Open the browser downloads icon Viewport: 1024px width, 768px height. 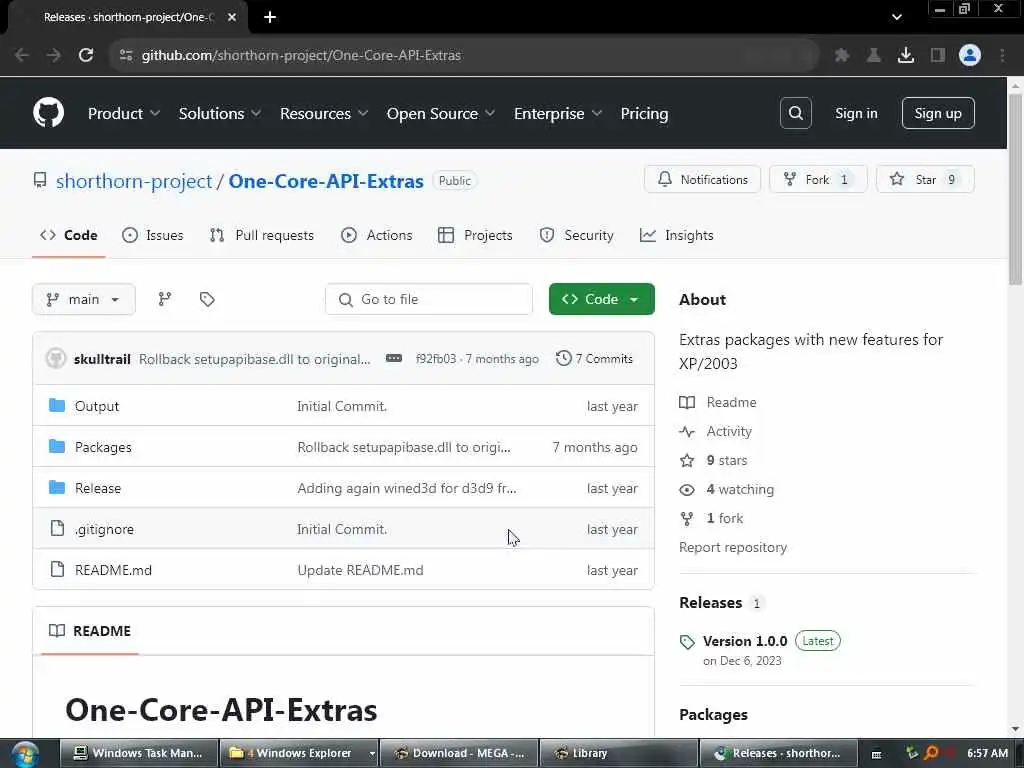pyautogui.click(x=905, y=55)
